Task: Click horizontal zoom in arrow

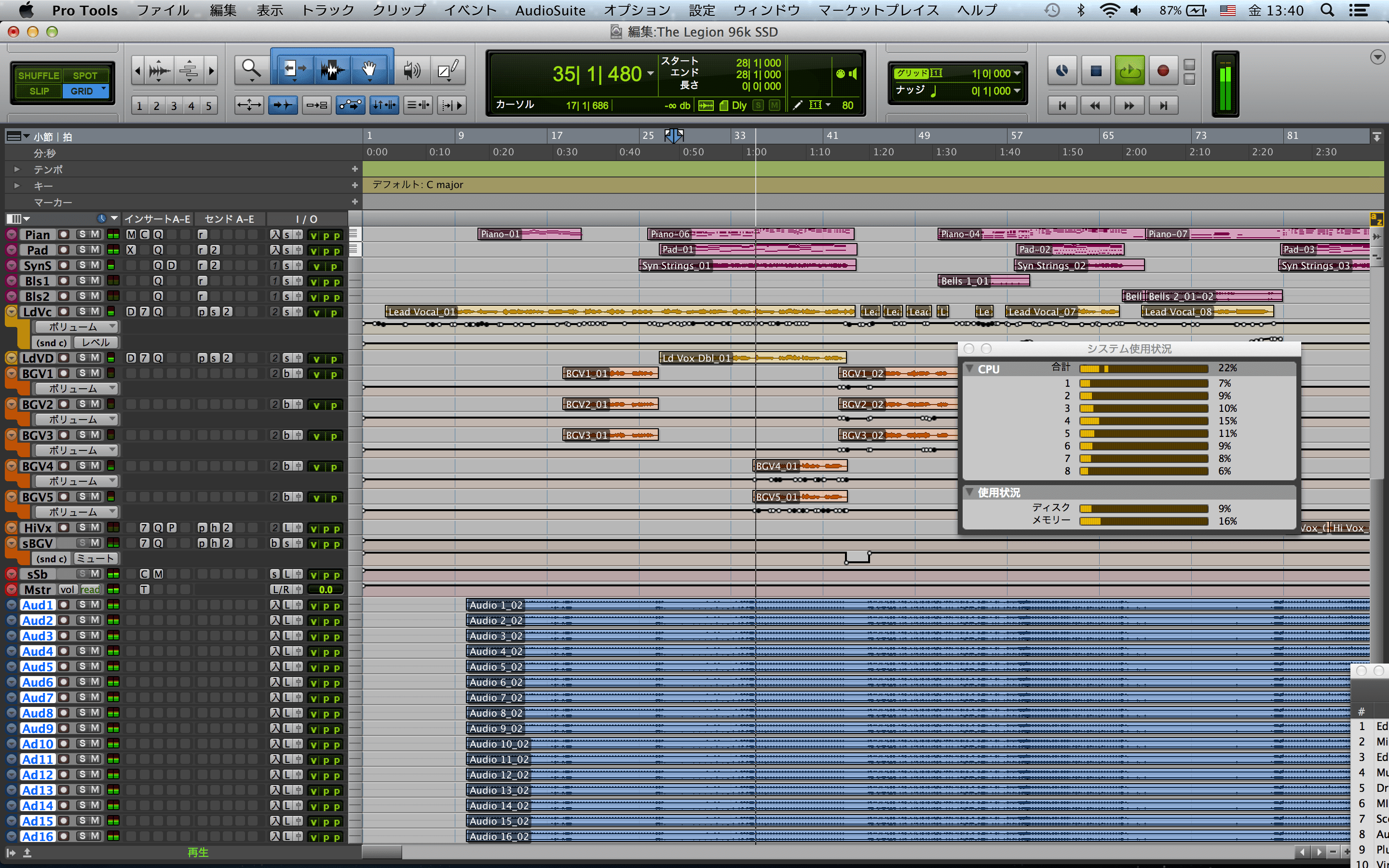Action: (x=211, y=70)
